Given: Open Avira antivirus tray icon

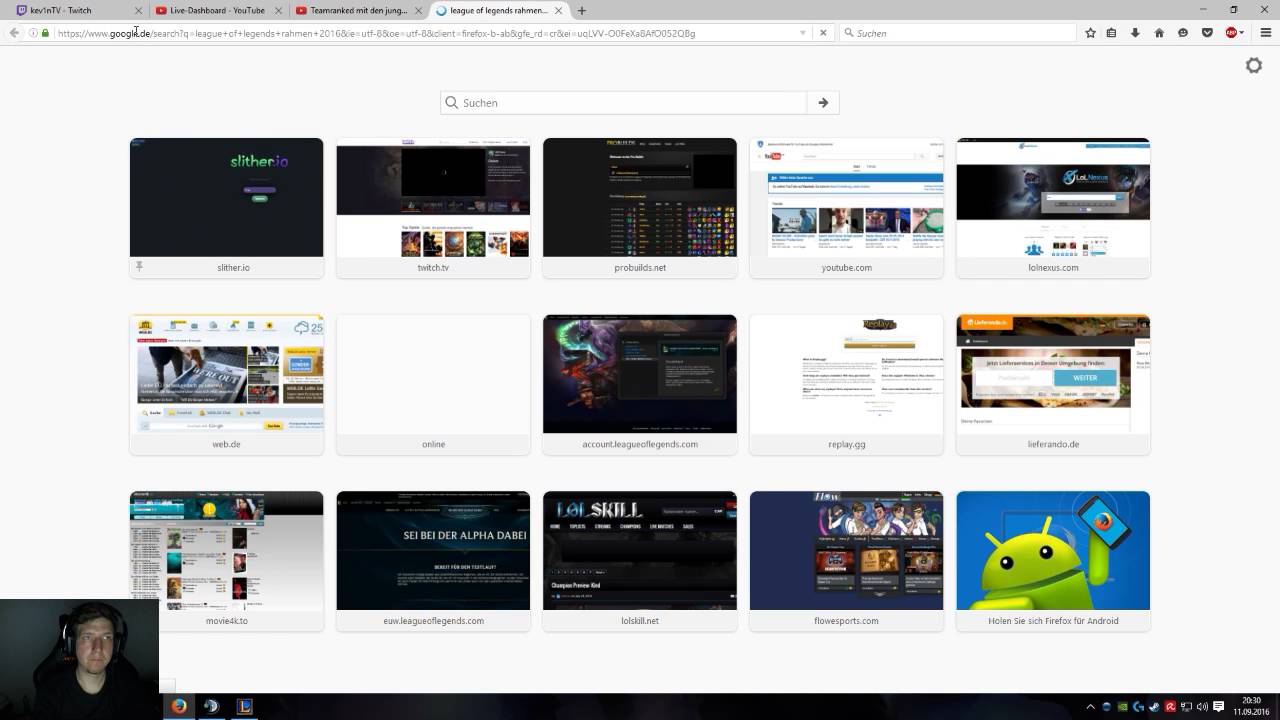Looking at the screenshot, I should (x=1170, y=707).
